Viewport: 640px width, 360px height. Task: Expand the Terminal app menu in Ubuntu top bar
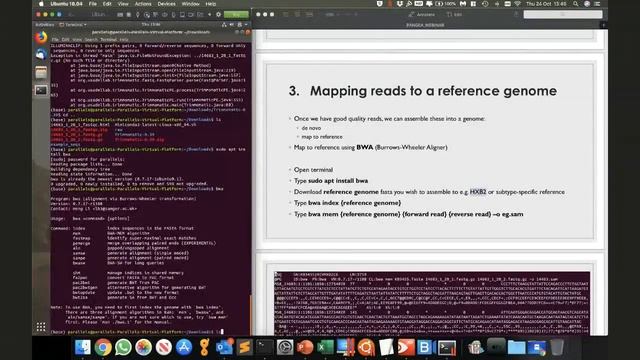(73, 24)
